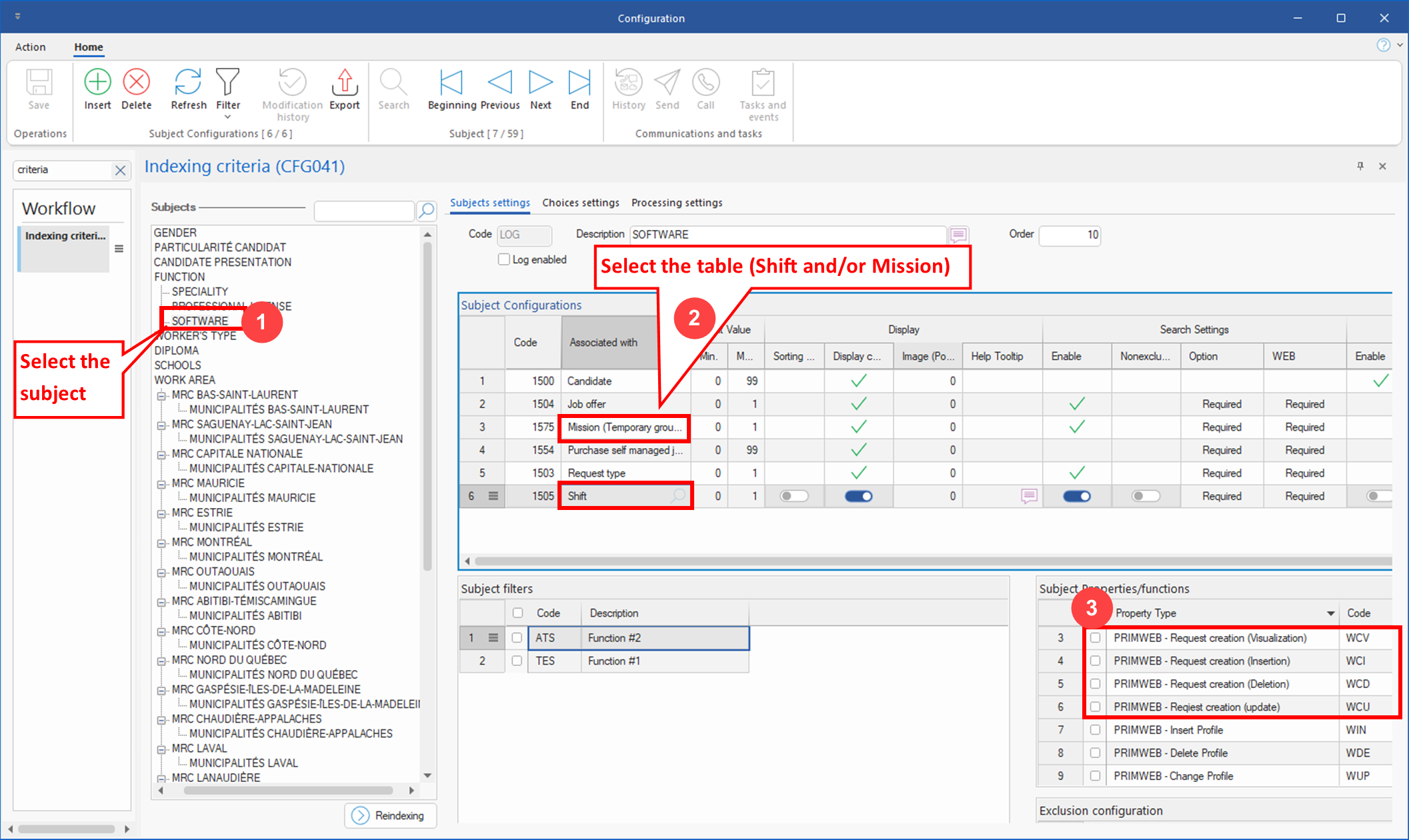Click the Reindexing button
1409x840 pixels.
click(390, 815)
